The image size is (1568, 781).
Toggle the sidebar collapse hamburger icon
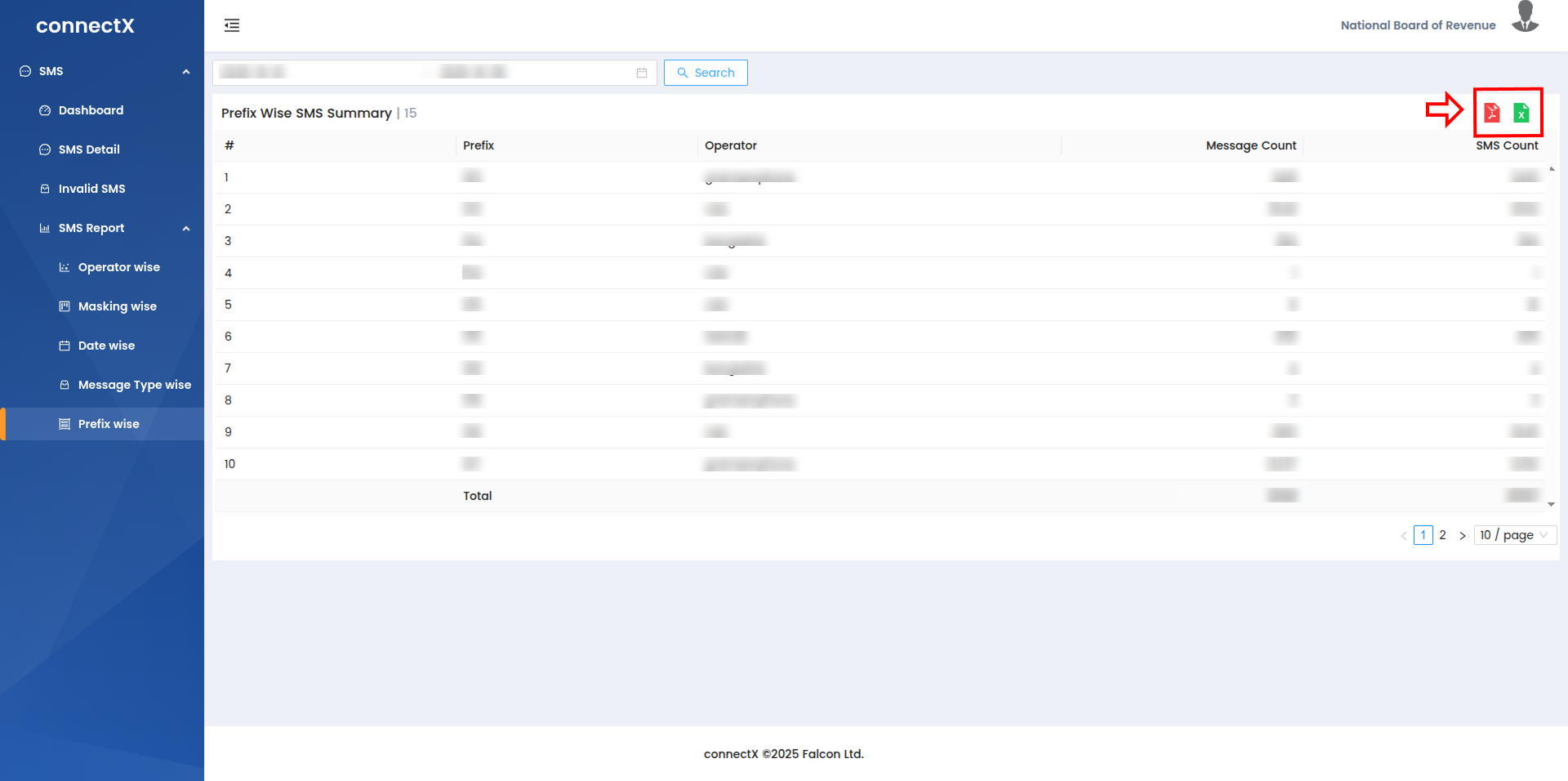(x=232, y=25)
